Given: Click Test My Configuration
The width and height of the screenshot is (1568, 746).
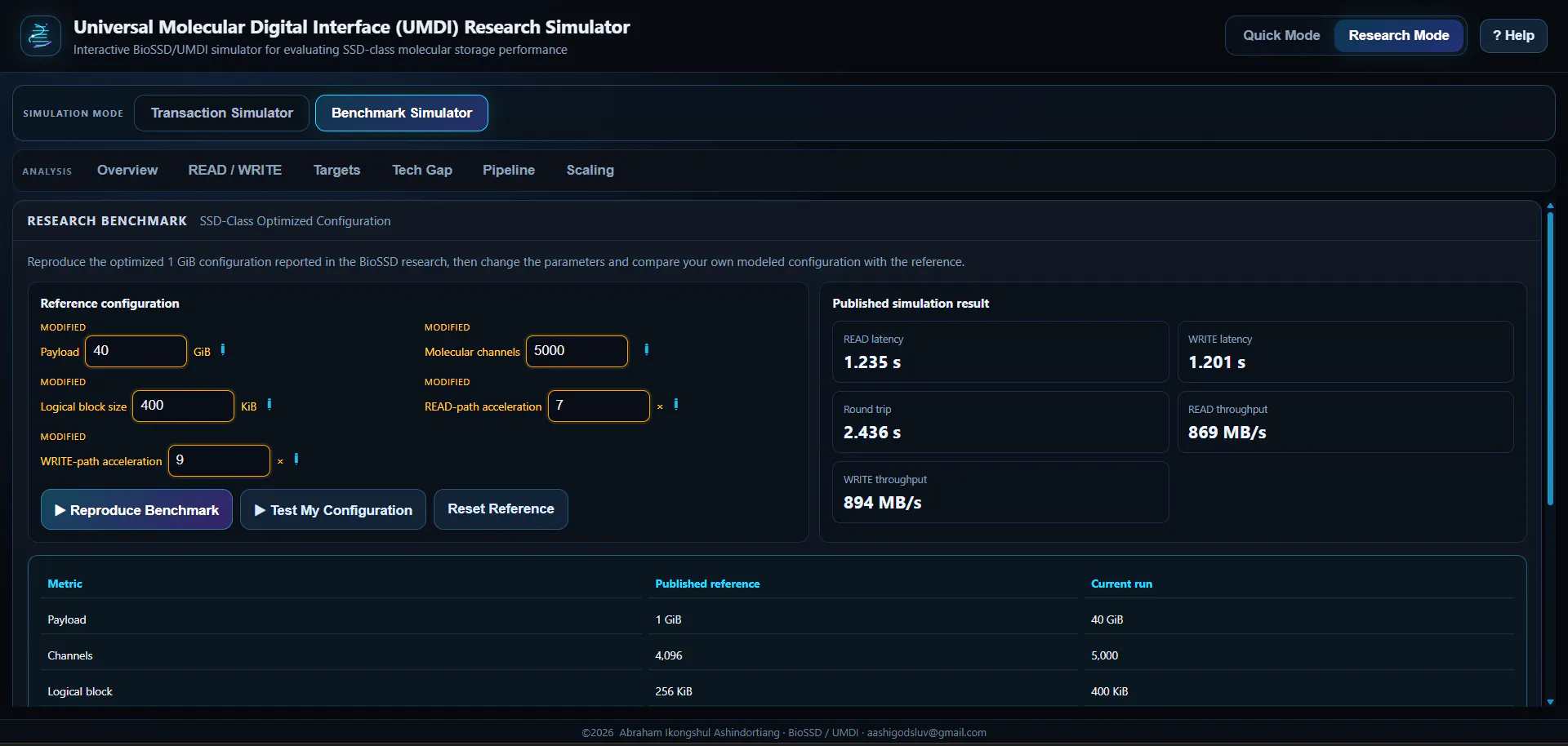Looking at the screenshot, I should [333, 509].
